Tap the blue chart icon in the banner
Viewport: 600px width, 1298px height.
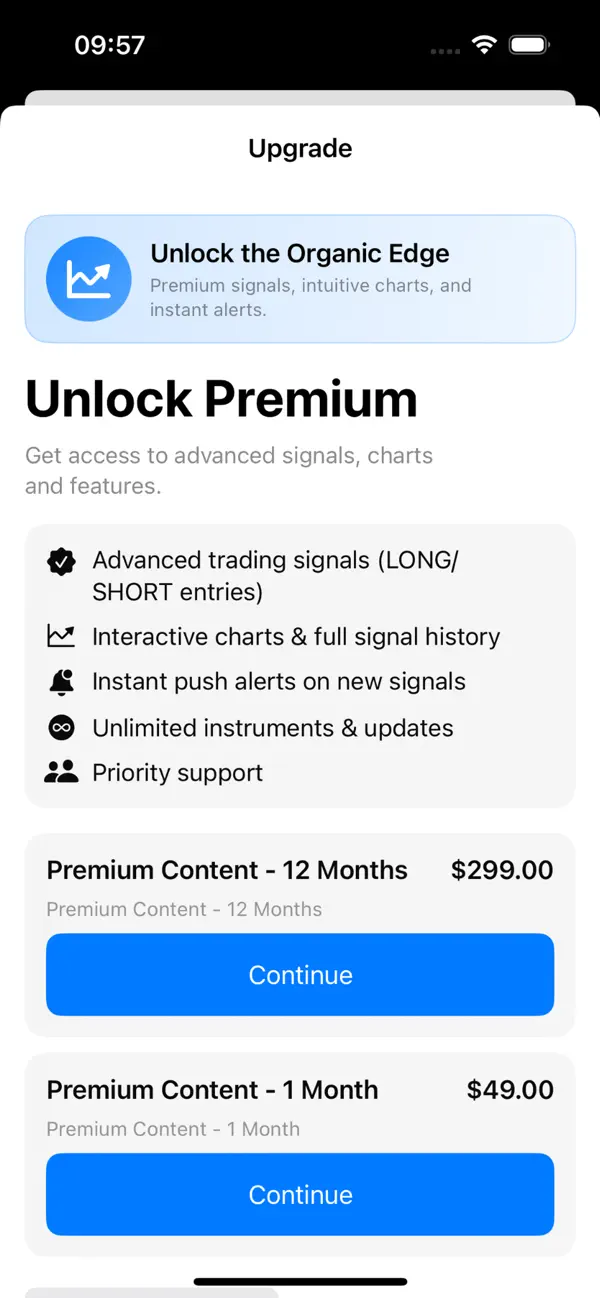point(89,279)
